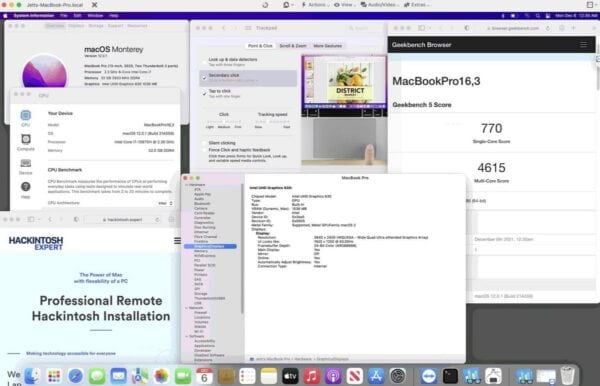
Task: Open the Geekbench Browser hamburger menu
Action: coord(583,45)
